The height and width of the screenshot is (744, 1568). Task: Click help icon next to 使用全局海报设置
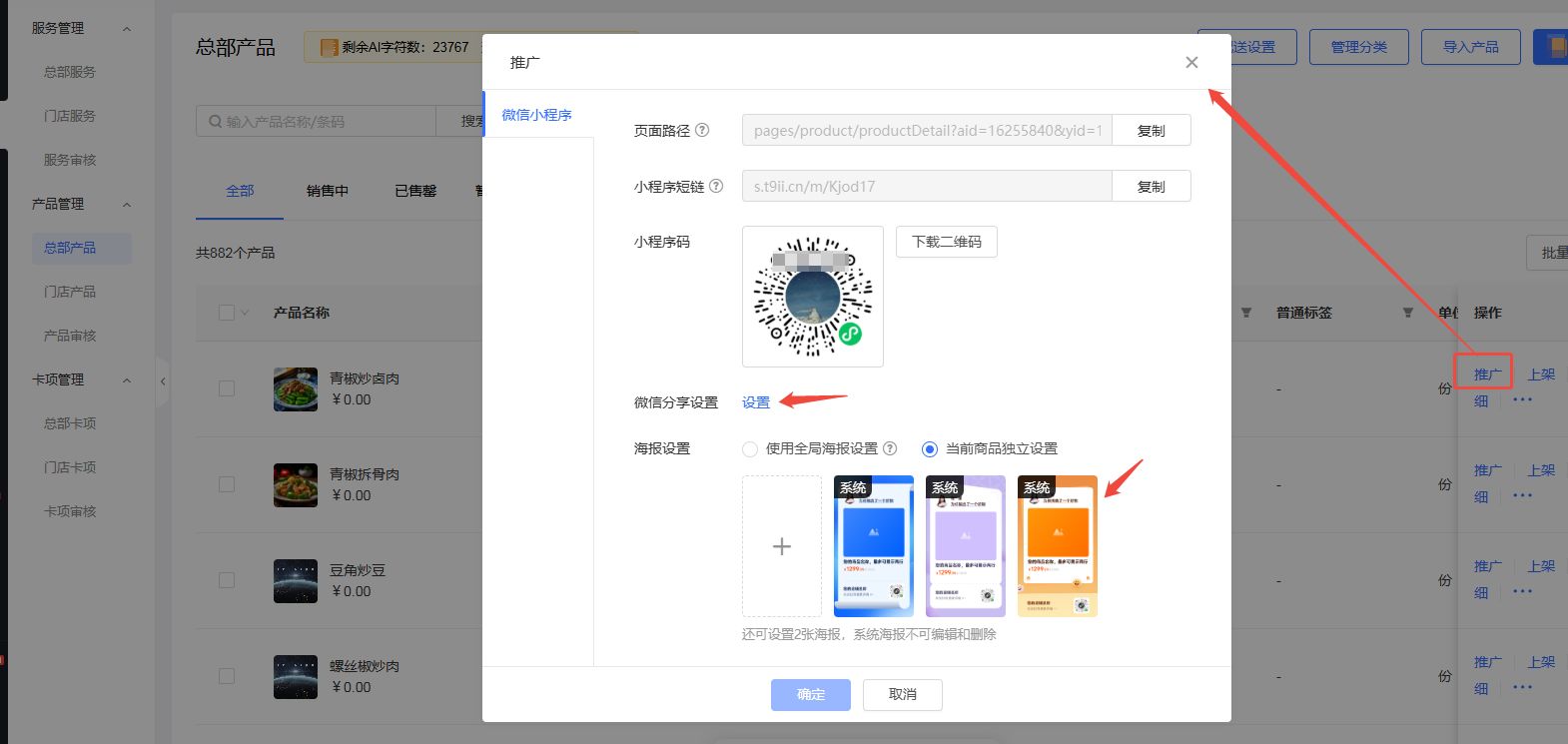click(x=890, y=448)
